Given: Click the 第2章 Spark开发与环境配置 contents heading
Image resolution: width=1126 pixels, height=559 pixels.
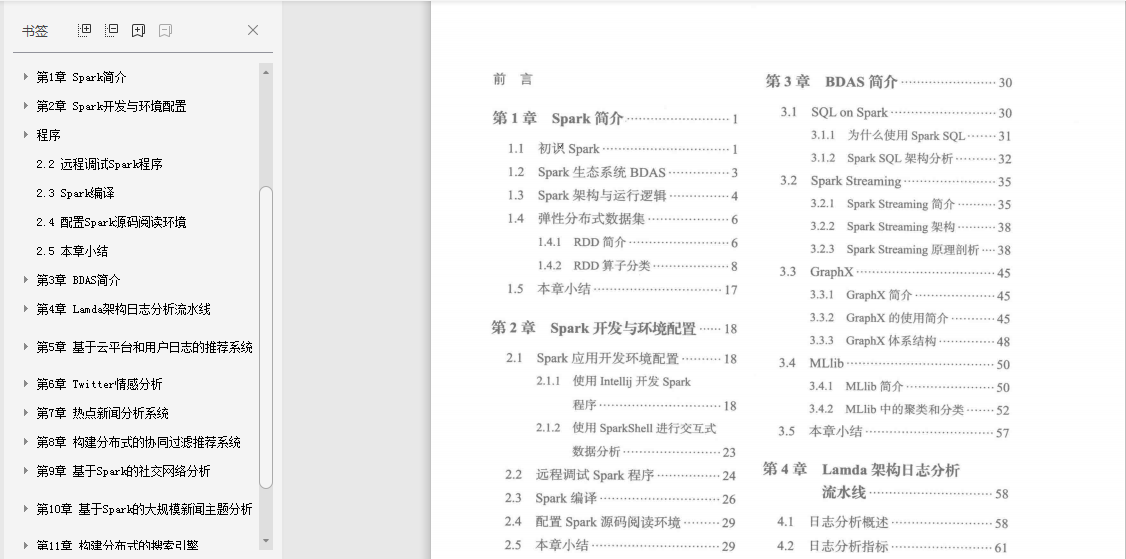Looking at the screenshot, I should pyautogui.click(x=614, y=328).
